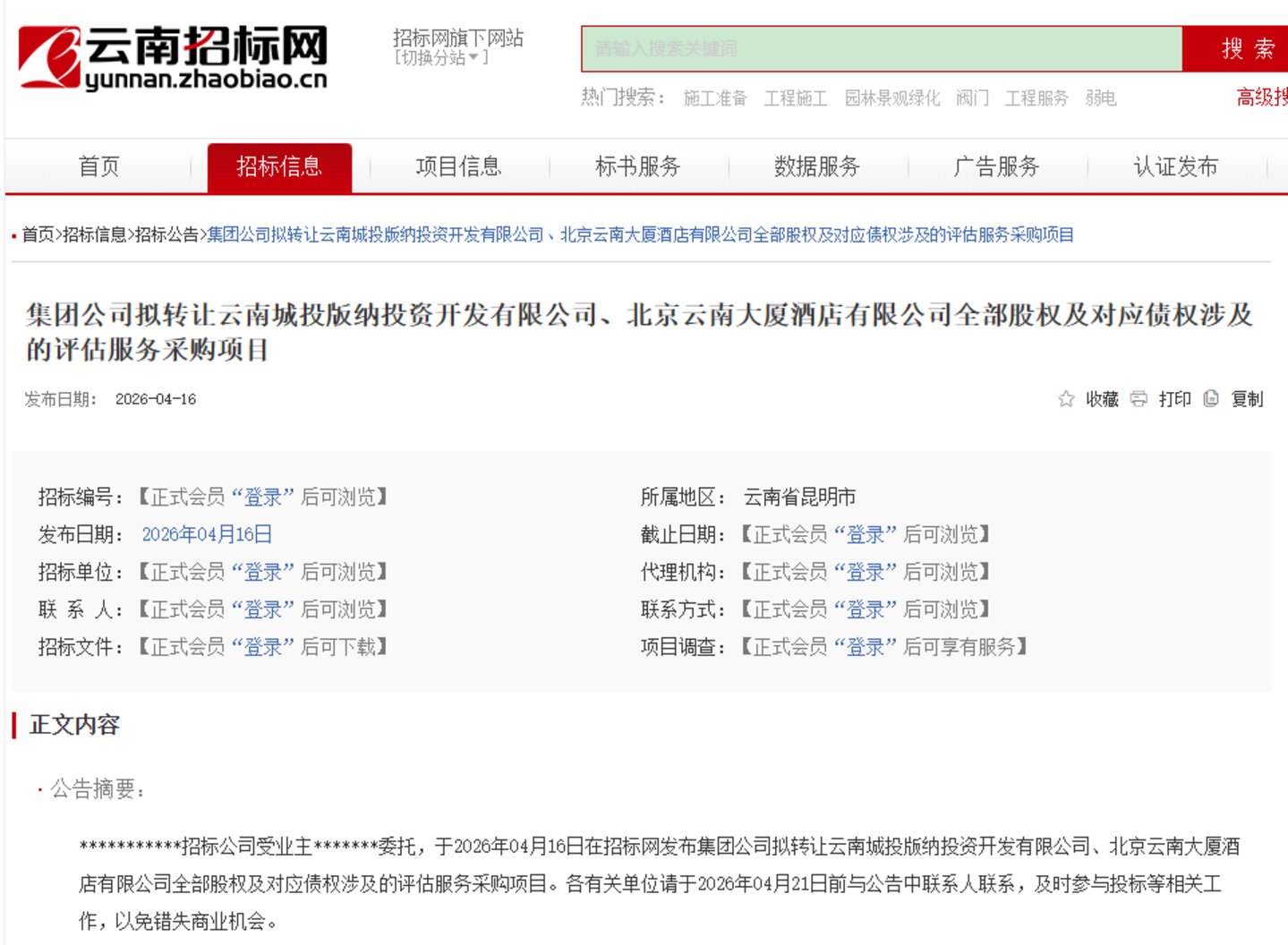Click the 云南招标网 site logo
1288x945 pixels.
tap(173, 58)
